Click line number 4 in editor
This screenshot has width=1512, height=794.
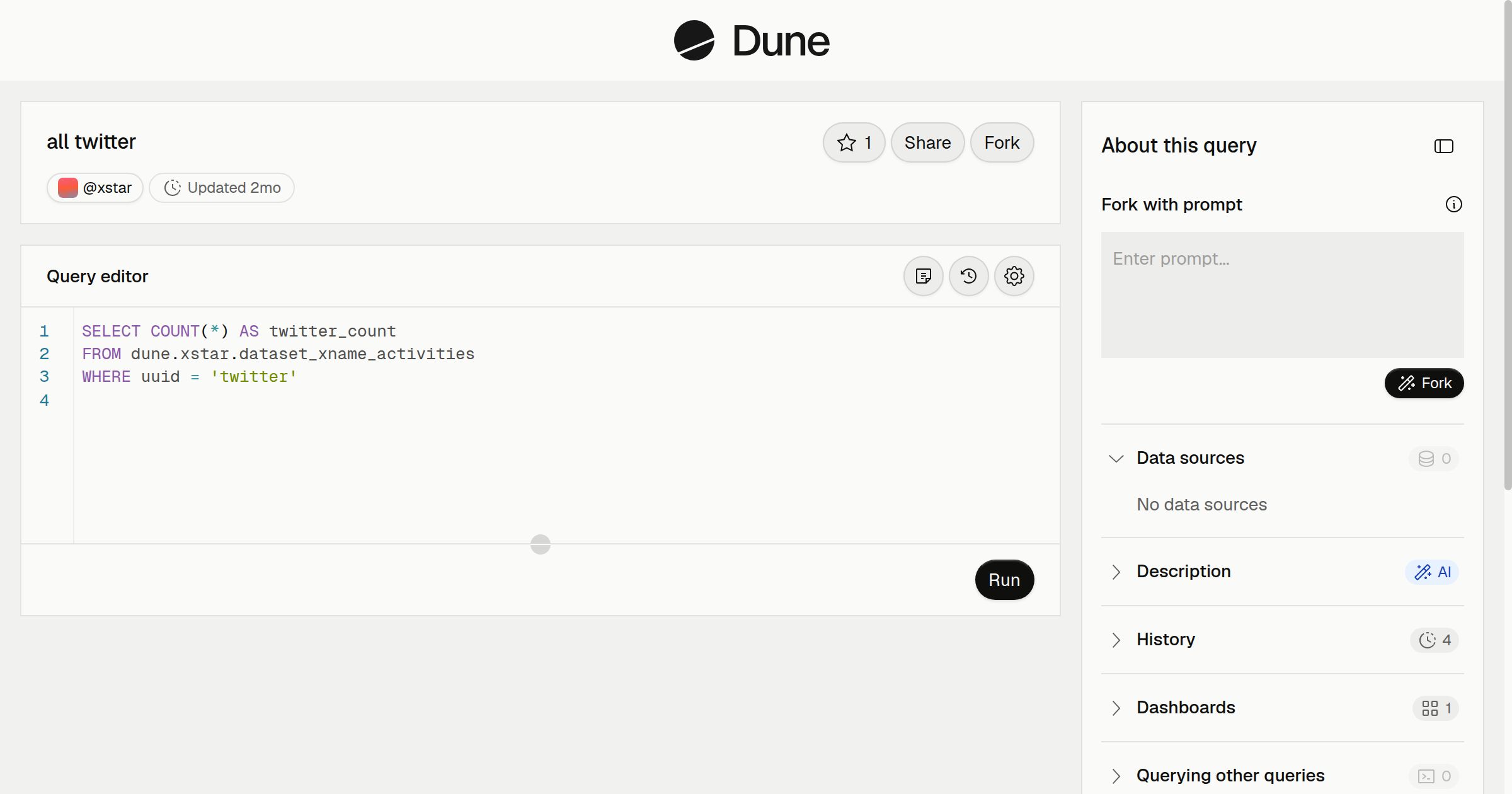pos(44,400)
